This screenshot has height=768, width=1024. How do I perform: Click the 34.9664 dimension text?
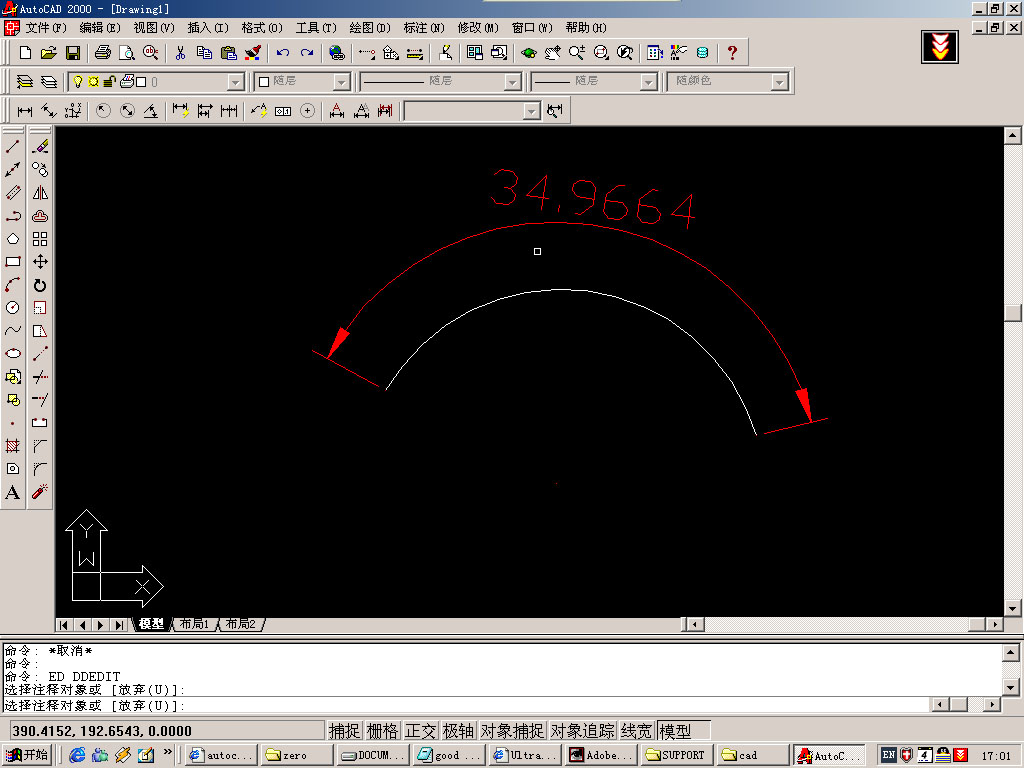[592, 199]
